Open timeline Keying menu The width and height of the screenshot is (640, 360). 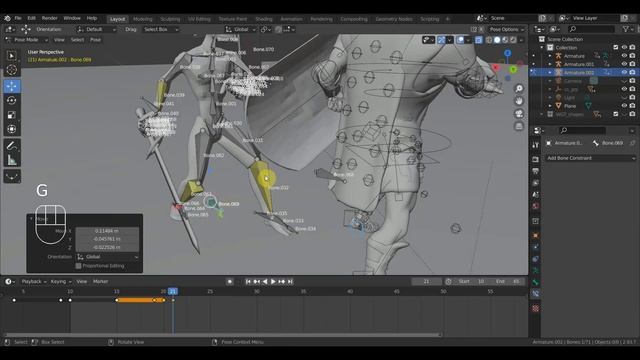tap(61, 282)
